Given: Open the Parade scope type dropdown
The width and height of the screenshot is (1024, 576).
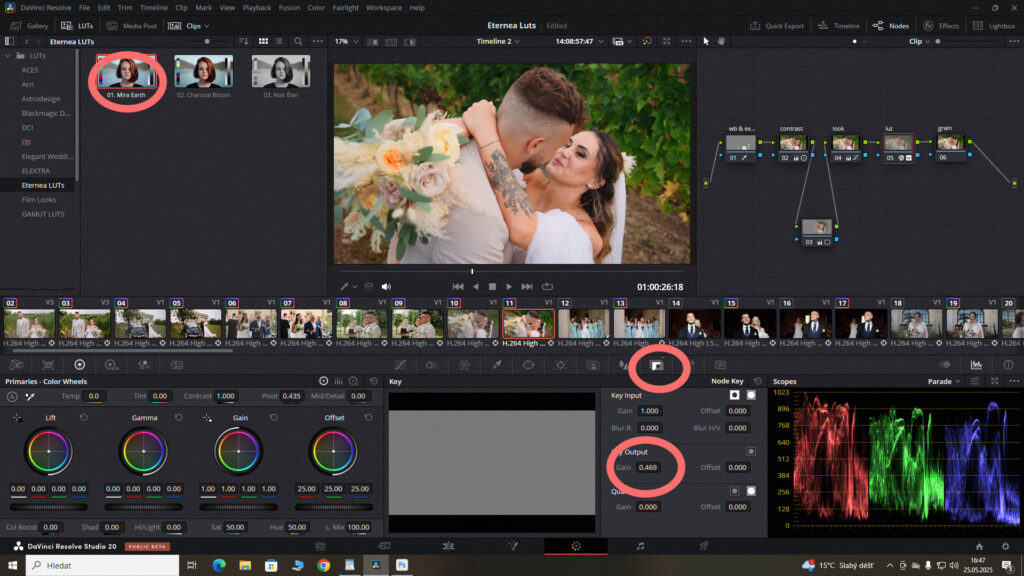Looking at the screenshot, I should [x=944, y=381].
